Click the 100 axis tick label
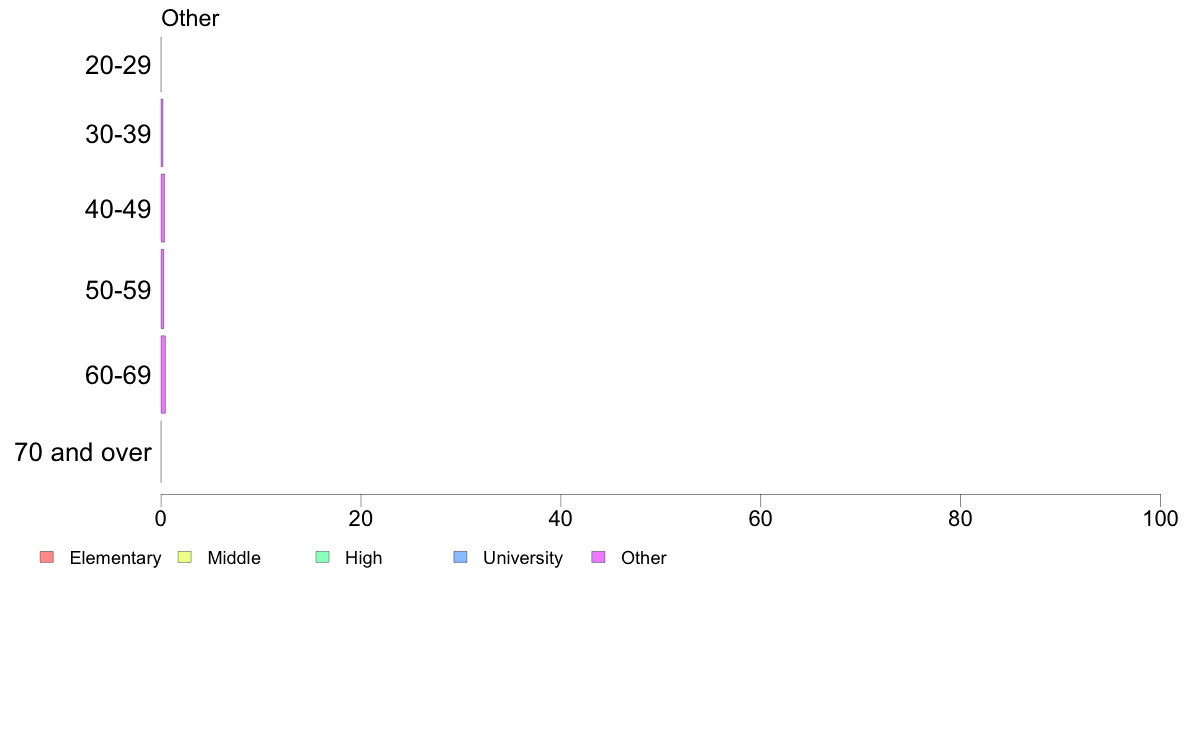 (x=1161, y=518)
